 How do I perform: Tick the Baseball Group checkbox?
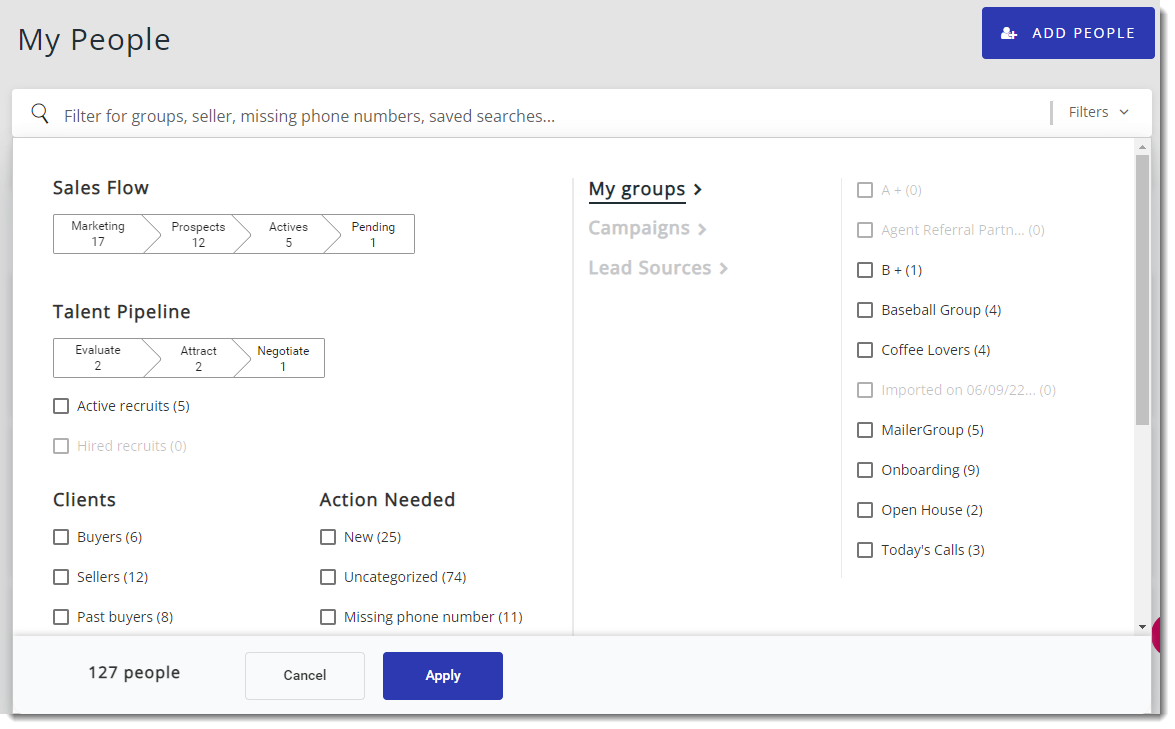pyautogui.click(x=865, y=310)
